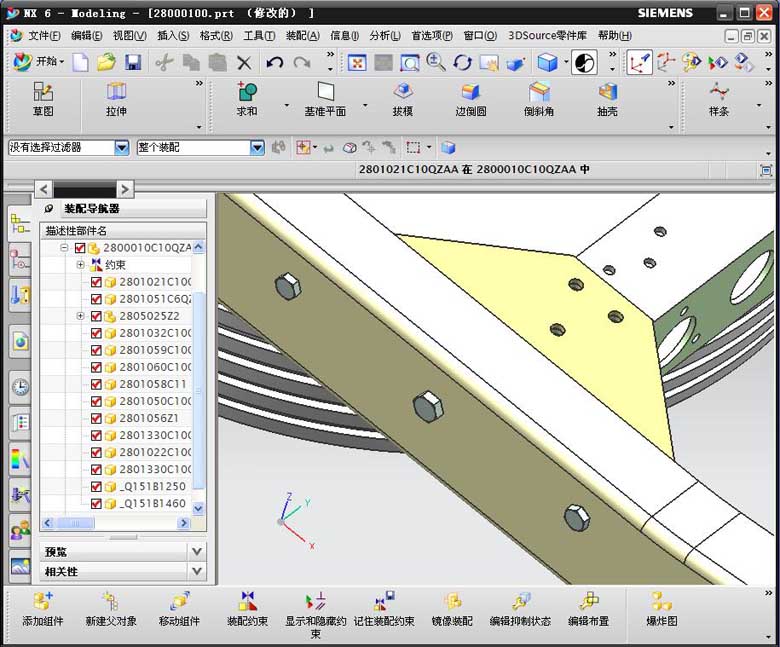Open the Assembly Navigator sidebar tab
Image resolution: width=780 pixels, height=647 pixels.
[20, 224]
